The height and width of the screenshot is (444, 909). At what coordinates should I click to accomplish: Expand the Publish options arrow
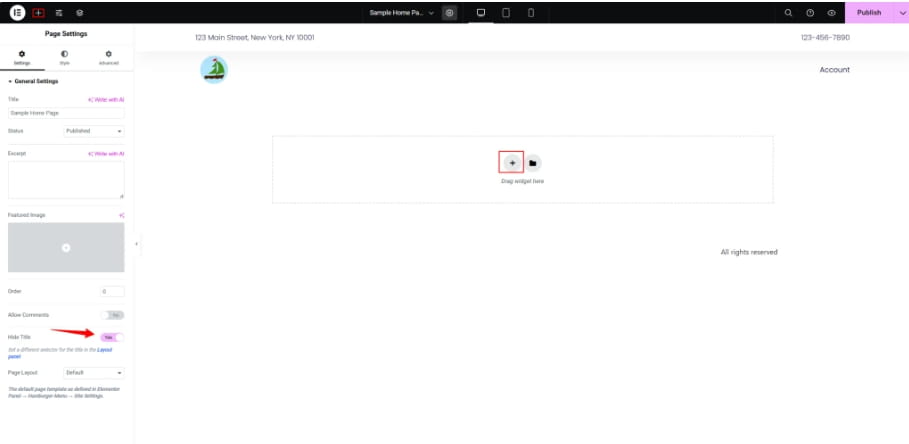[x=901, y=13]
